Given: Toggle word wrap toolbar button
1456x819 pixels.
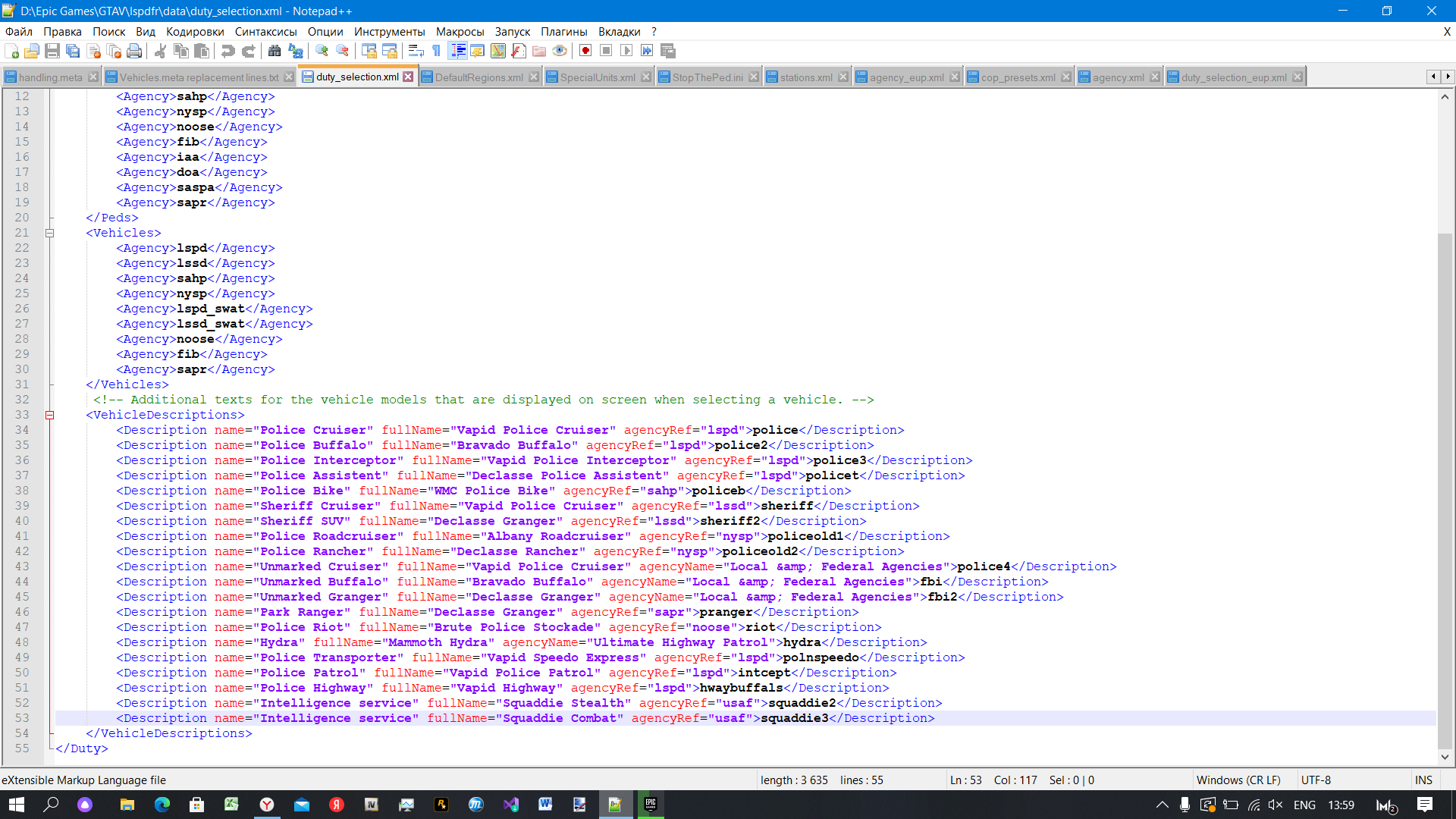Looking at the screenshot, I should click(416, 51).
